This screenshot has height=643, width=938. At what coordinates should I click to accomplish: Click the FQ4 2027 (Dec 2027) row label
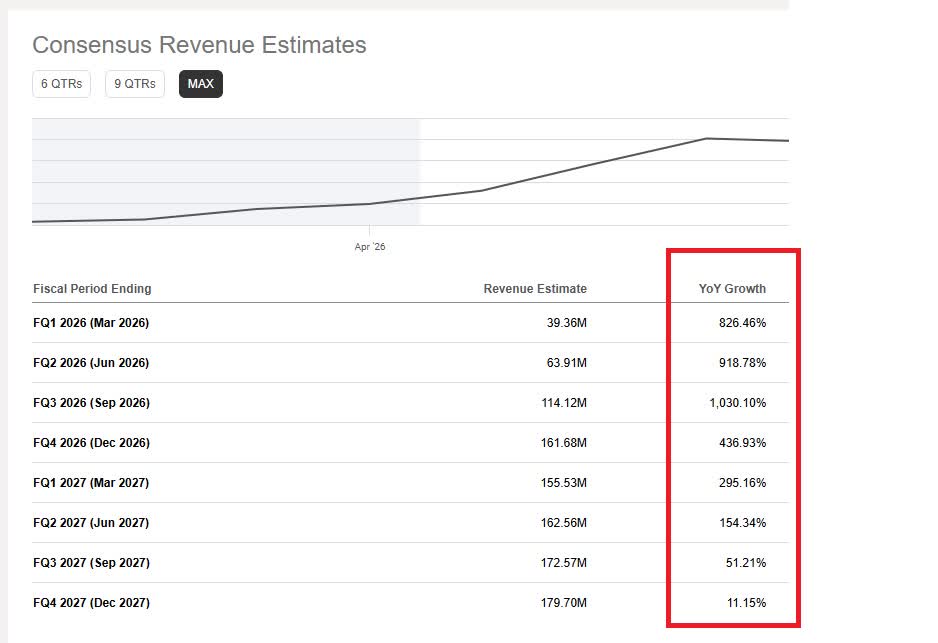92,603
